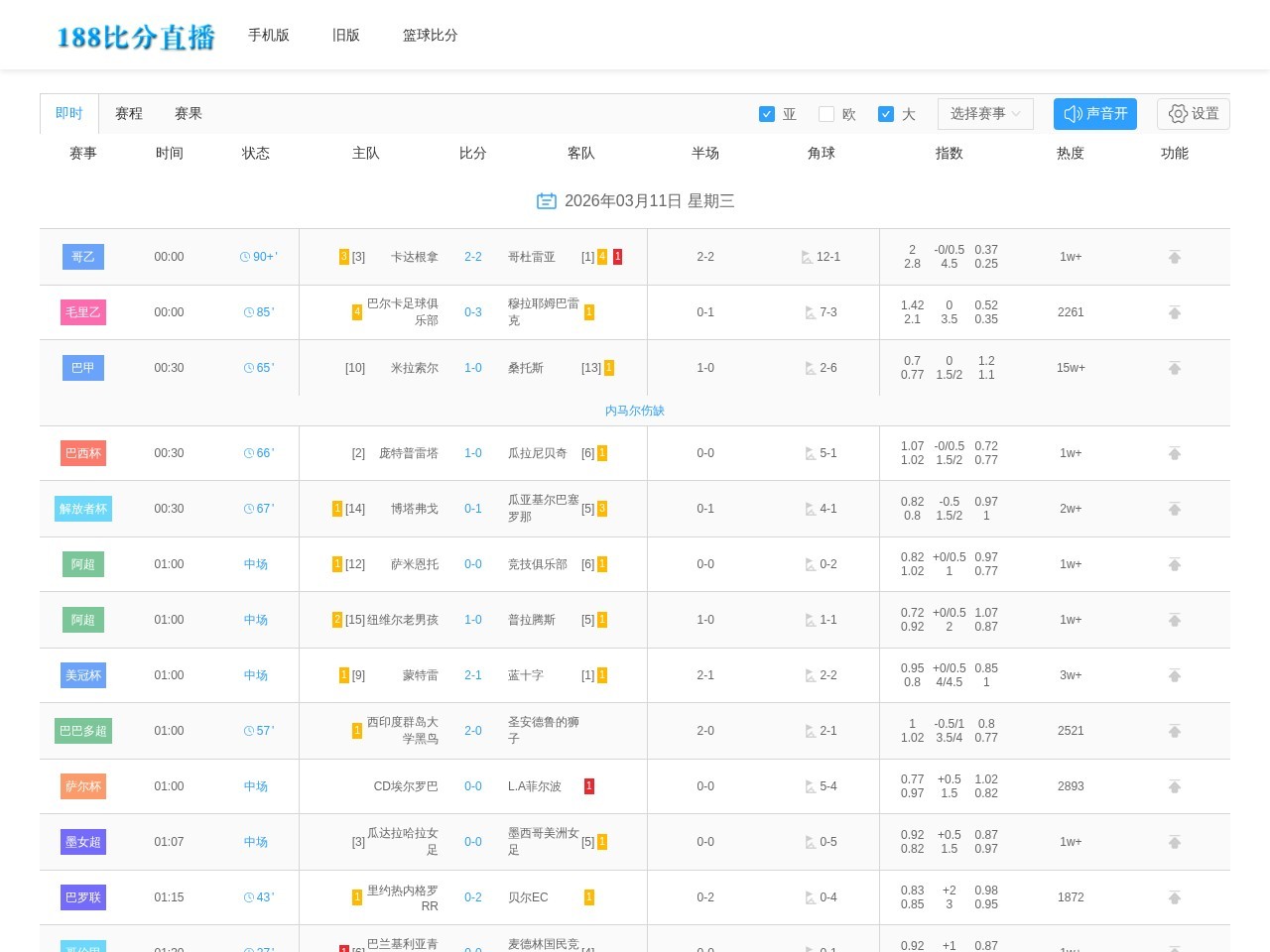
Task: Click the 声音开 sound button
Action: point(1095,113)
